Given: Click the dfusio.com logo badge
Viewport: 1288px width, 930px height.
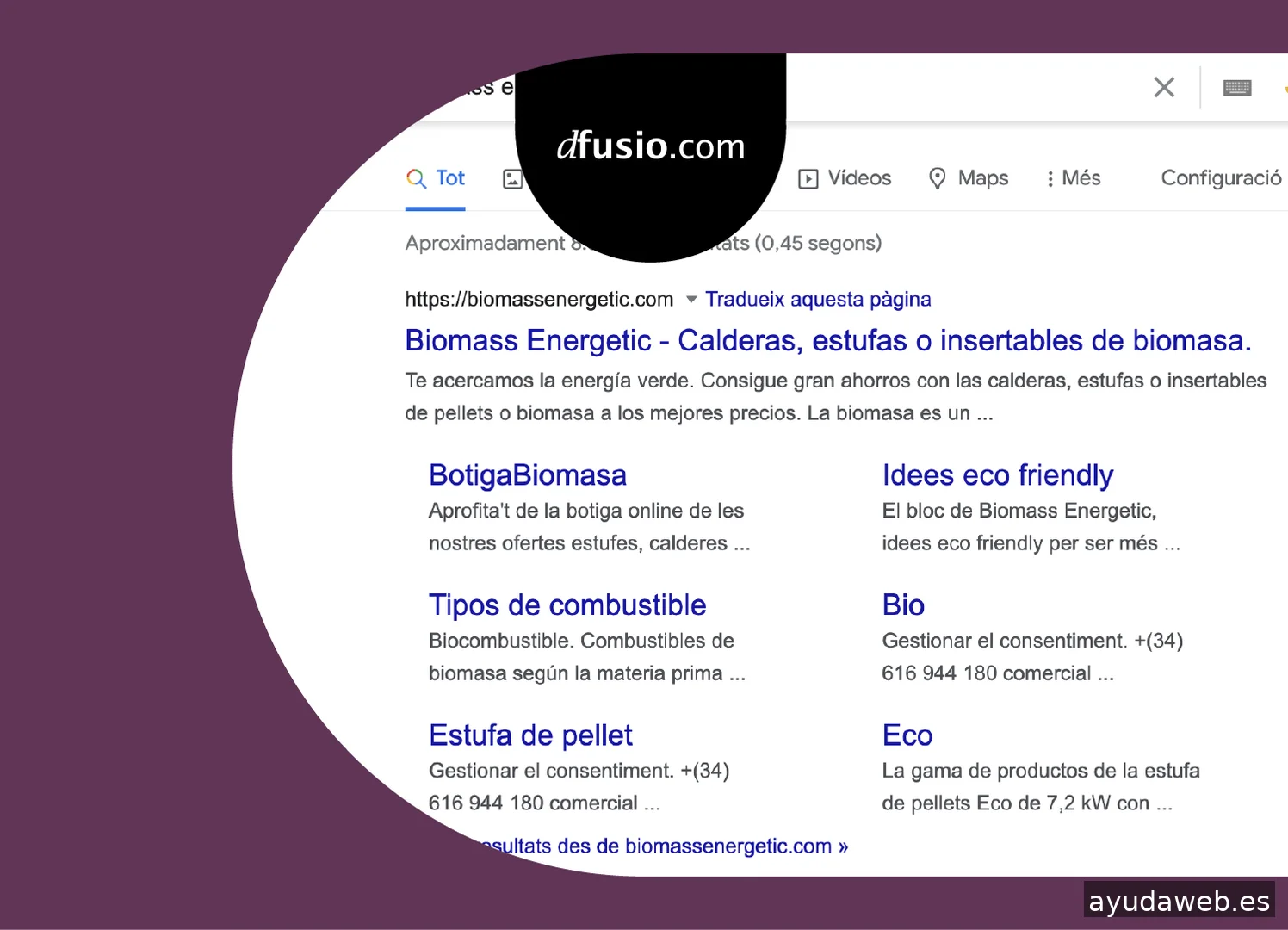Looking at the screenshot, I should 650,146.
